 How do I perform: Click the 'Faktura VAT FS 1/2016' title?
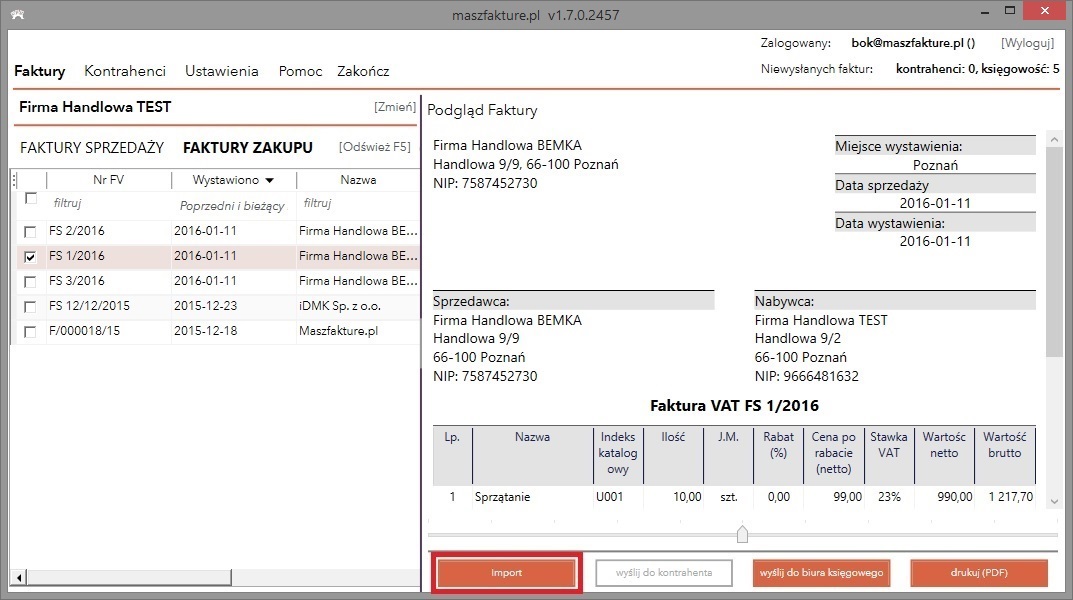(734, 406)
